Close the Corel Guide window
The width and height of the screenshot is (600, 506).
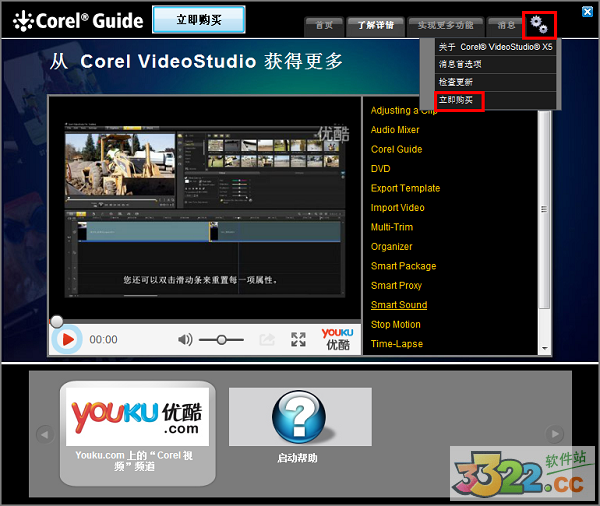click(x=587, y=11)
